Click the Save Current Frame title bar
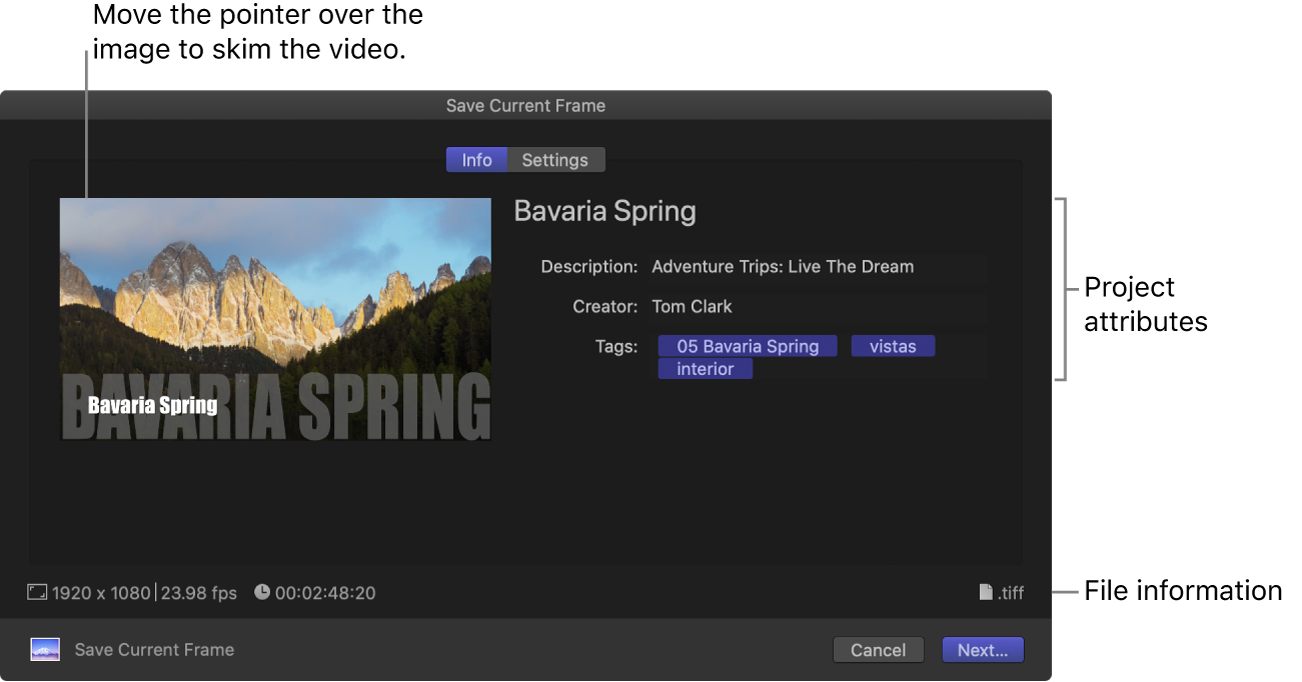 tap(525, 105)
